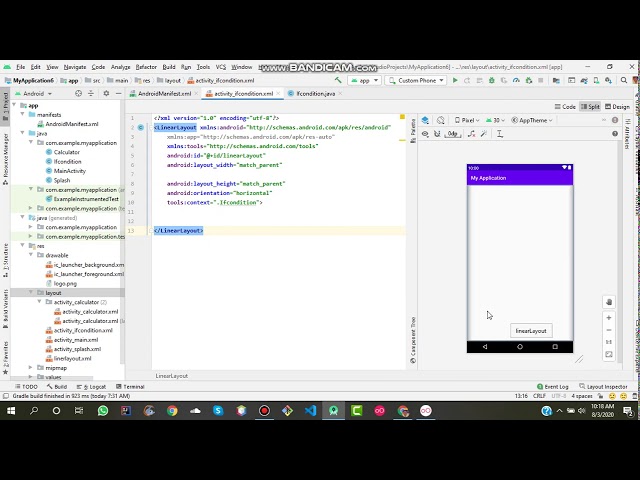The width and height of the screenshot is (640, 480).
Task: Run the app with green play icon
Action: tap(455, 80)
